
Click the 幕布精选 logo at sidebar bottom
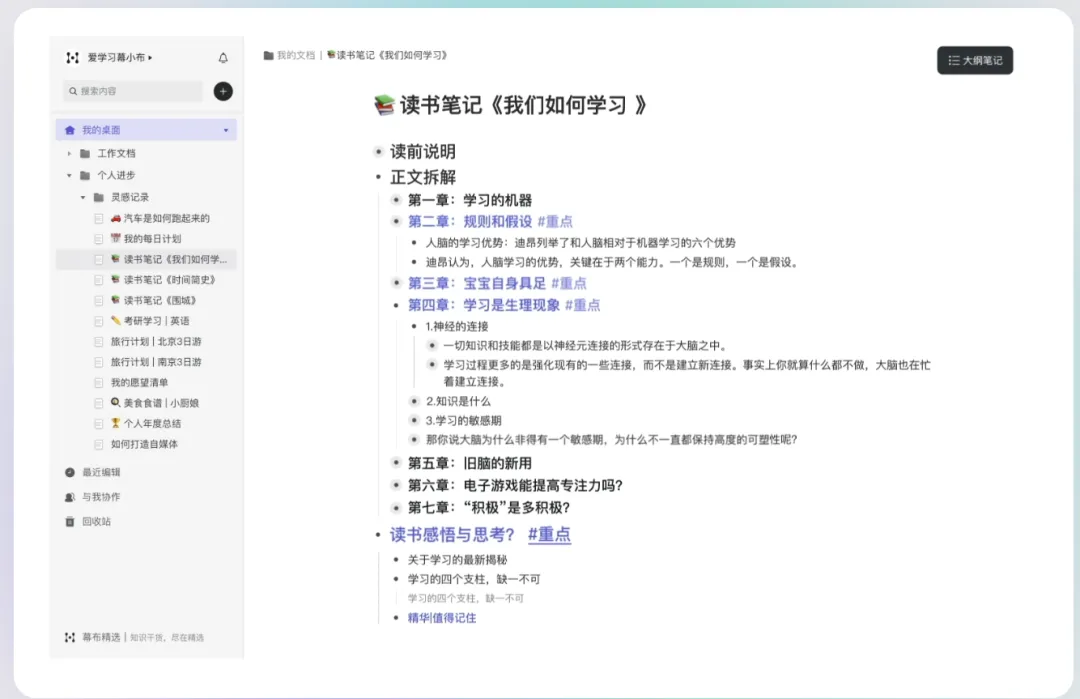(70, 637)
